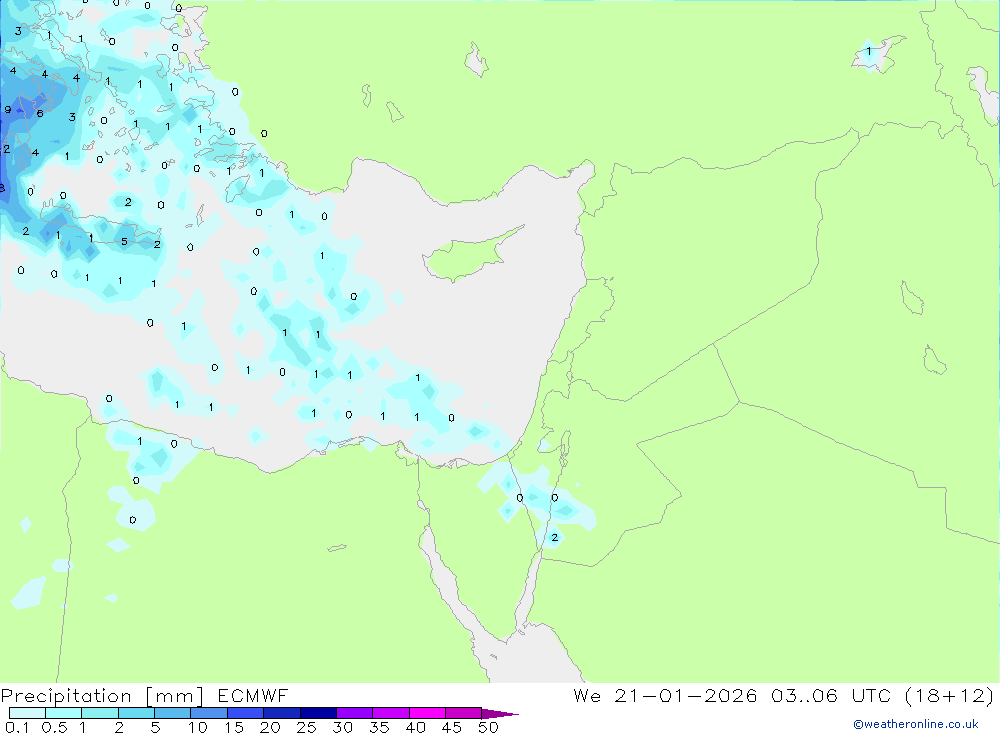1000x733 pixels.
Task: Click the 15–20 mm legend color segment
Action: (x=246, y=713)
